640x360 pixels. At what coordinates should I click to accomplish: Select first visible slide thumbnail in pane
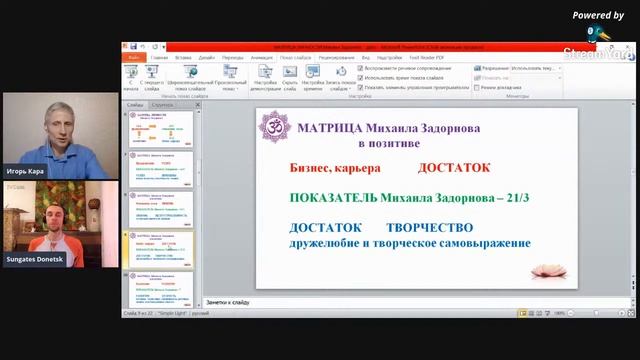coord(161,129)
